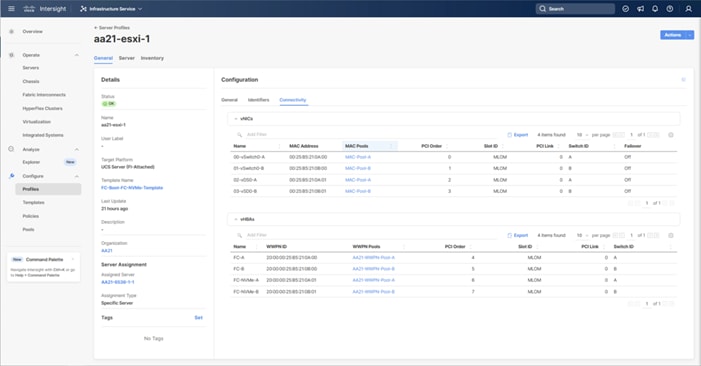701x366 pixels.
Task: Open Pools in the sidebar
Action: tap(29, 230)
